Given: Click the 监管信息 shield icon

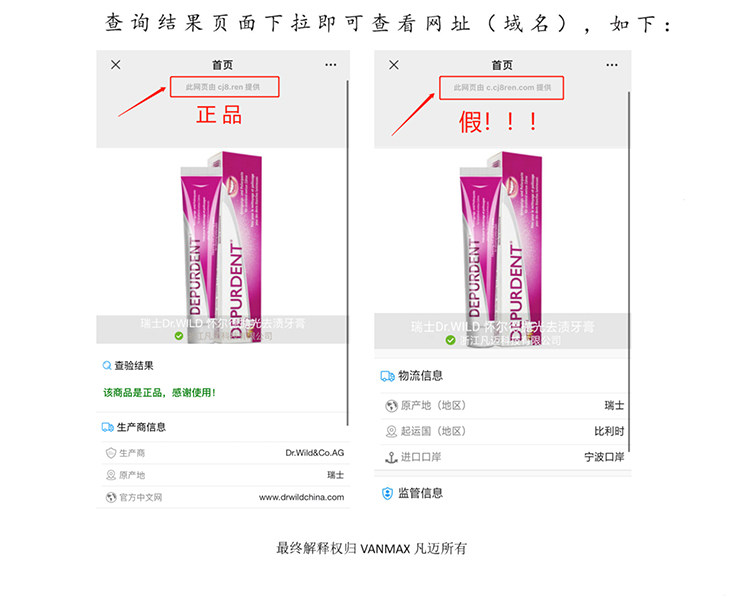Looking at the screenshot, I should click(x=387, y=493).
